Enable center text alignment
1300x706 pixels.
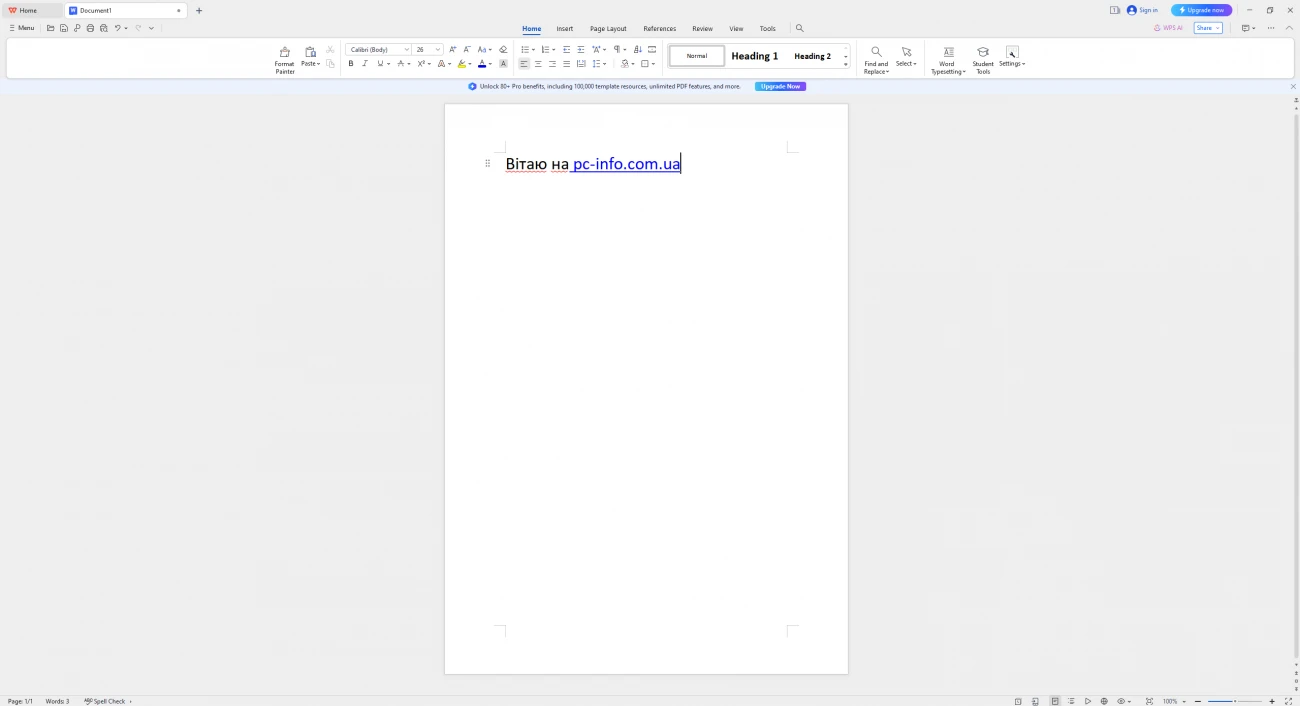[538, 64]
